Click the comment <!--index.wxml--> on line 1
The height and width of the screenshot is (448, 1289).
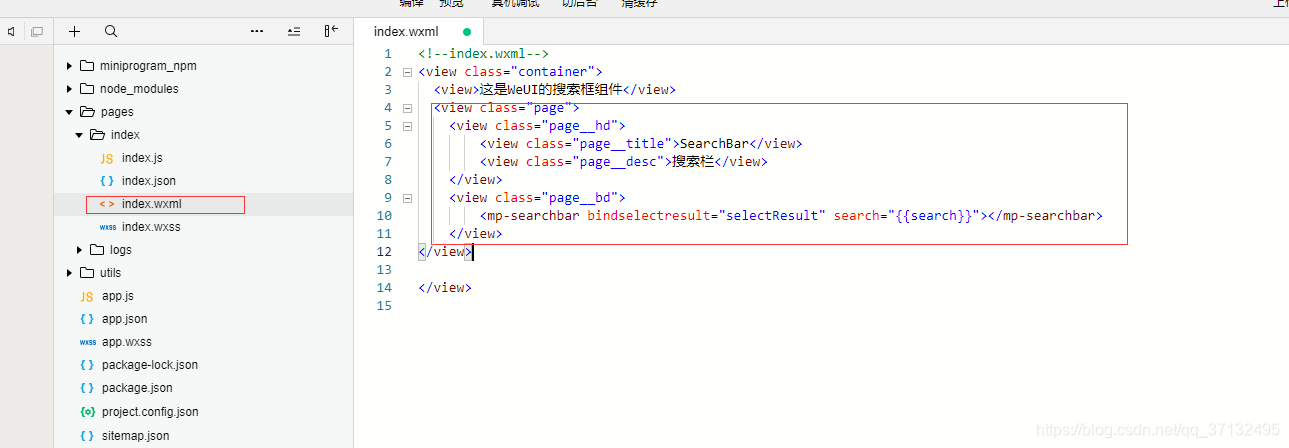tap(484, 54)
